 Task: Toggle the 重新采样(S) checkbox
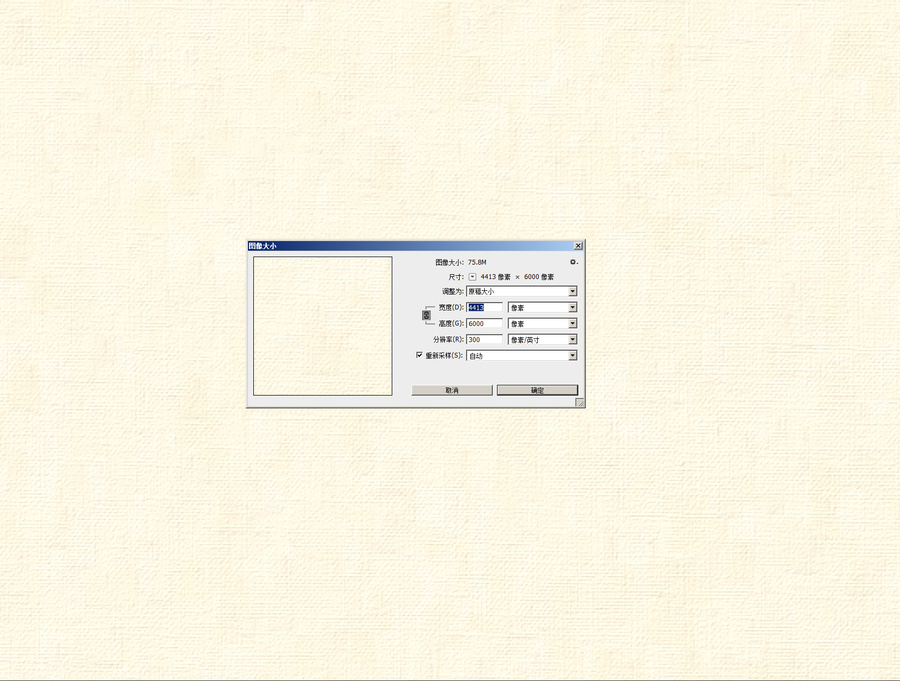(419, 355)
